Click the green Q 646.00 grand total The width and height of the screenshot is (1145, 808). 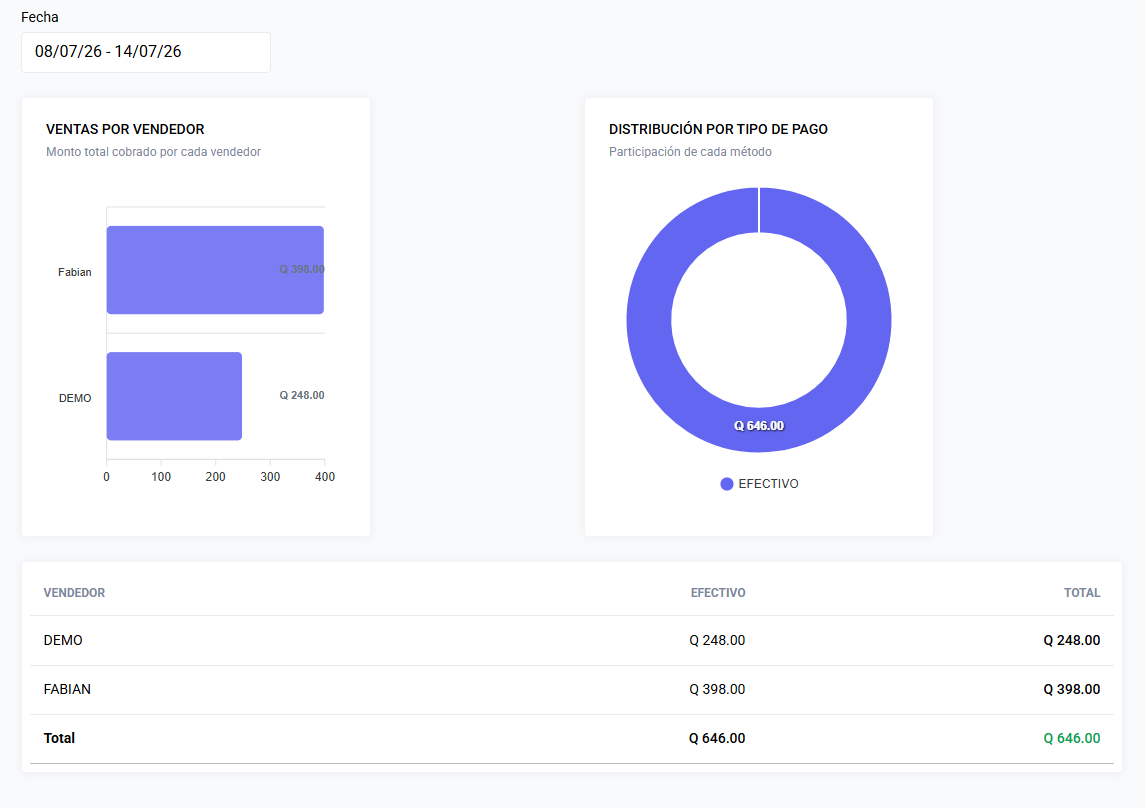click(1071, 738)
